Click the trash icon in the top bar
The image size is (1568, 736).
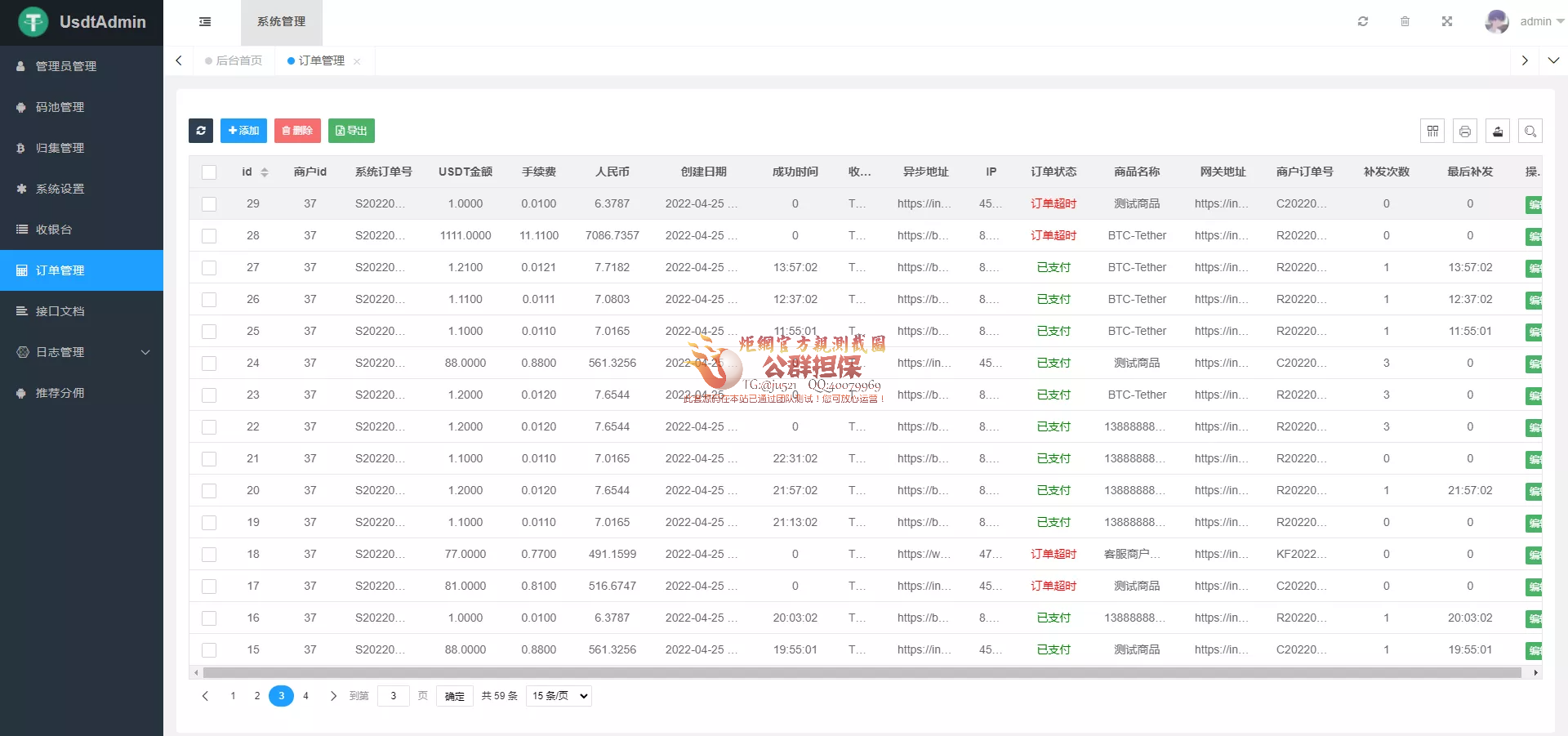pyautogui.click(x=1405, y=21)
